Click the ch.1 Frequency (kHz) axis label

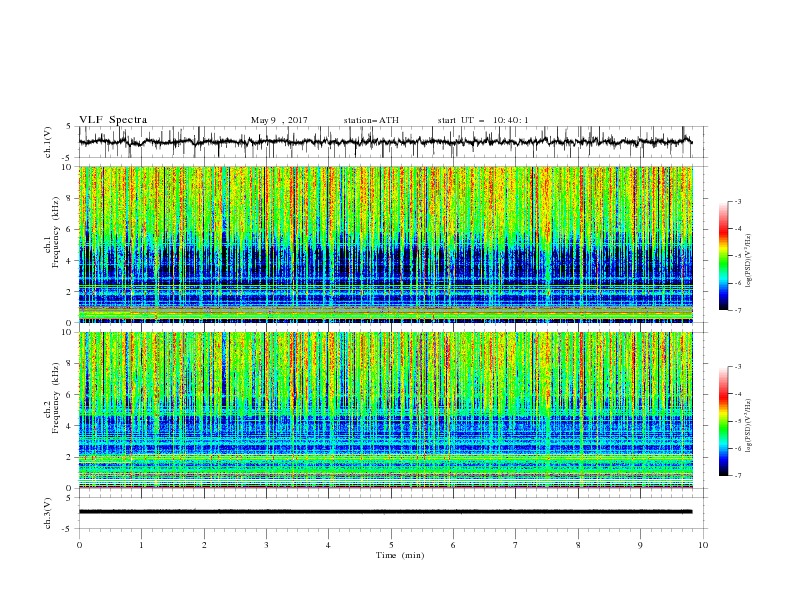(52, 230)
